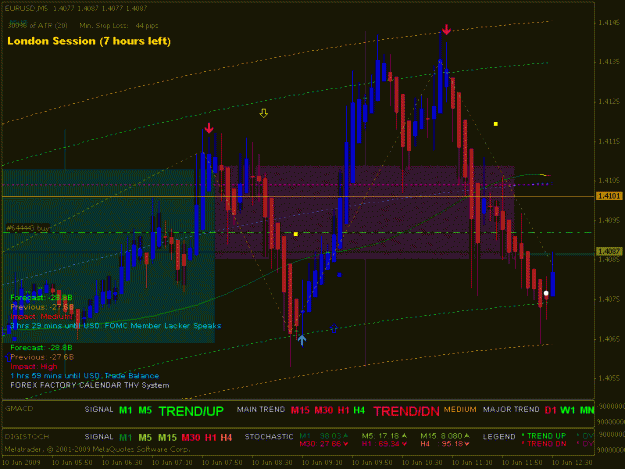Click the FOMC Member Lacker Speaks countdown line
Image resolution: width=625 pixels, height=469 pixels.
click(x=116, y=326)
